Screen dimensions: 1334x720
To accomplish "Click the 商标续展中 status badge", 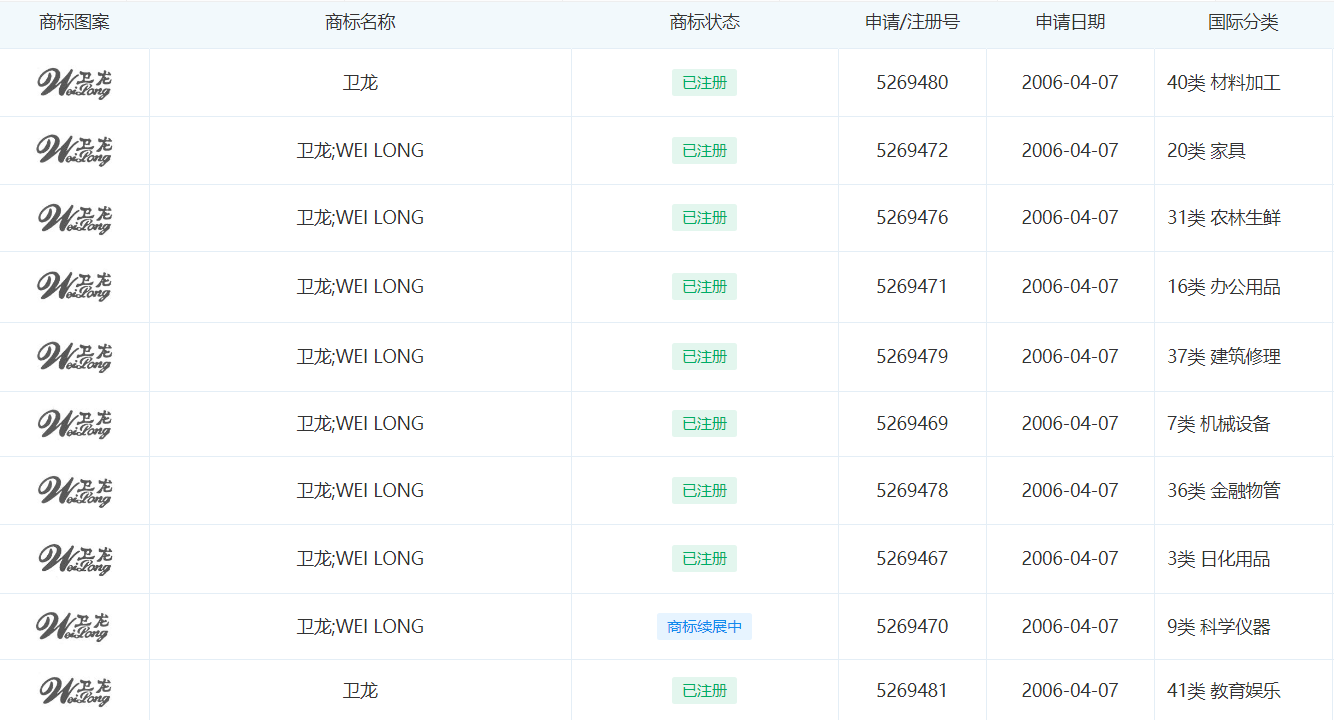I will pos(704,627).
